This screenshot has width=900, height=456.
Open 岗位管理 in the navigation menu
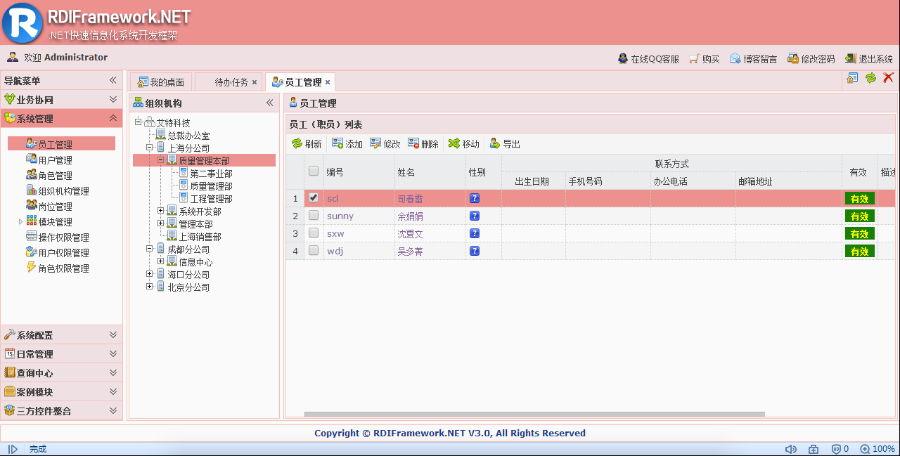coord(49,206)
